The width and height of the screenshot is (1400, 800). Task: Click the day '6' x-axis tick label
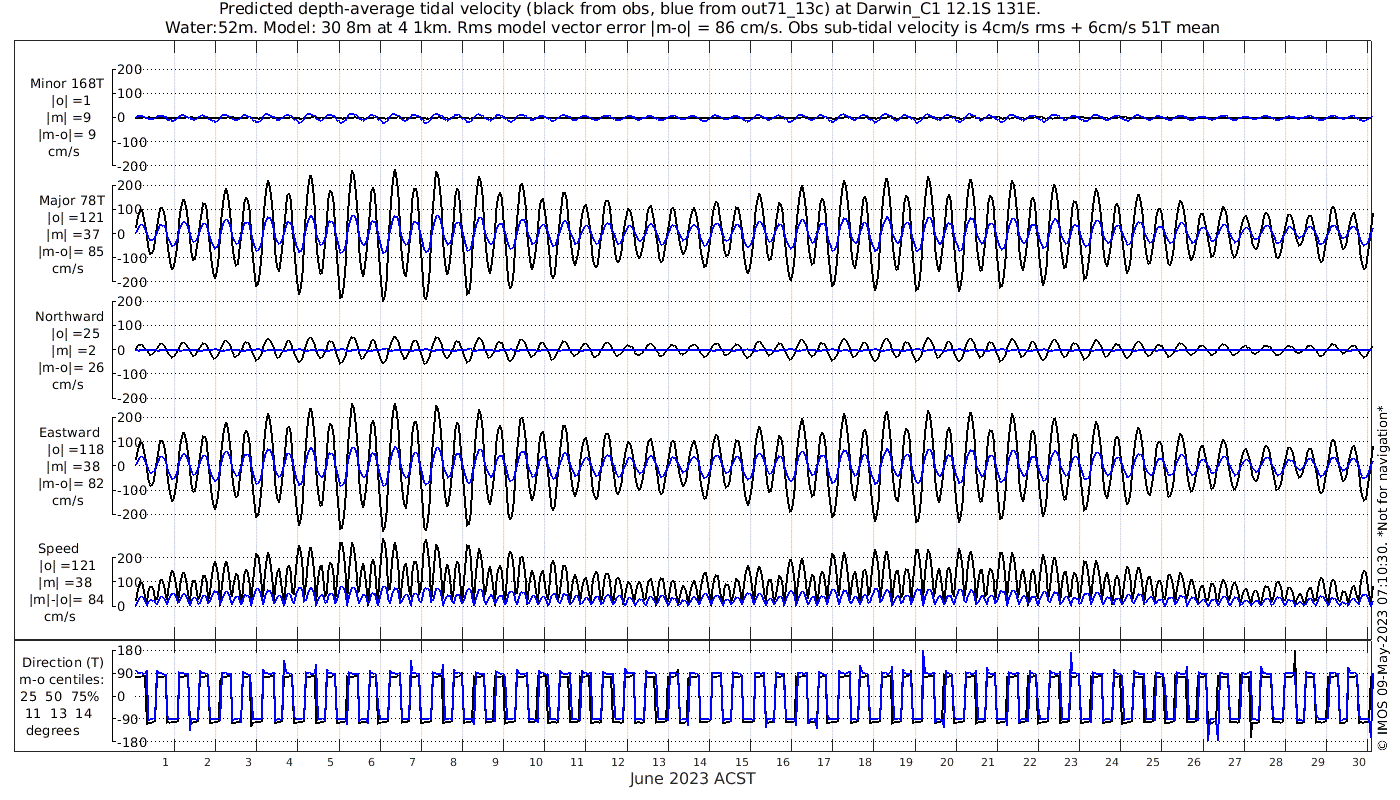(371, 762)
